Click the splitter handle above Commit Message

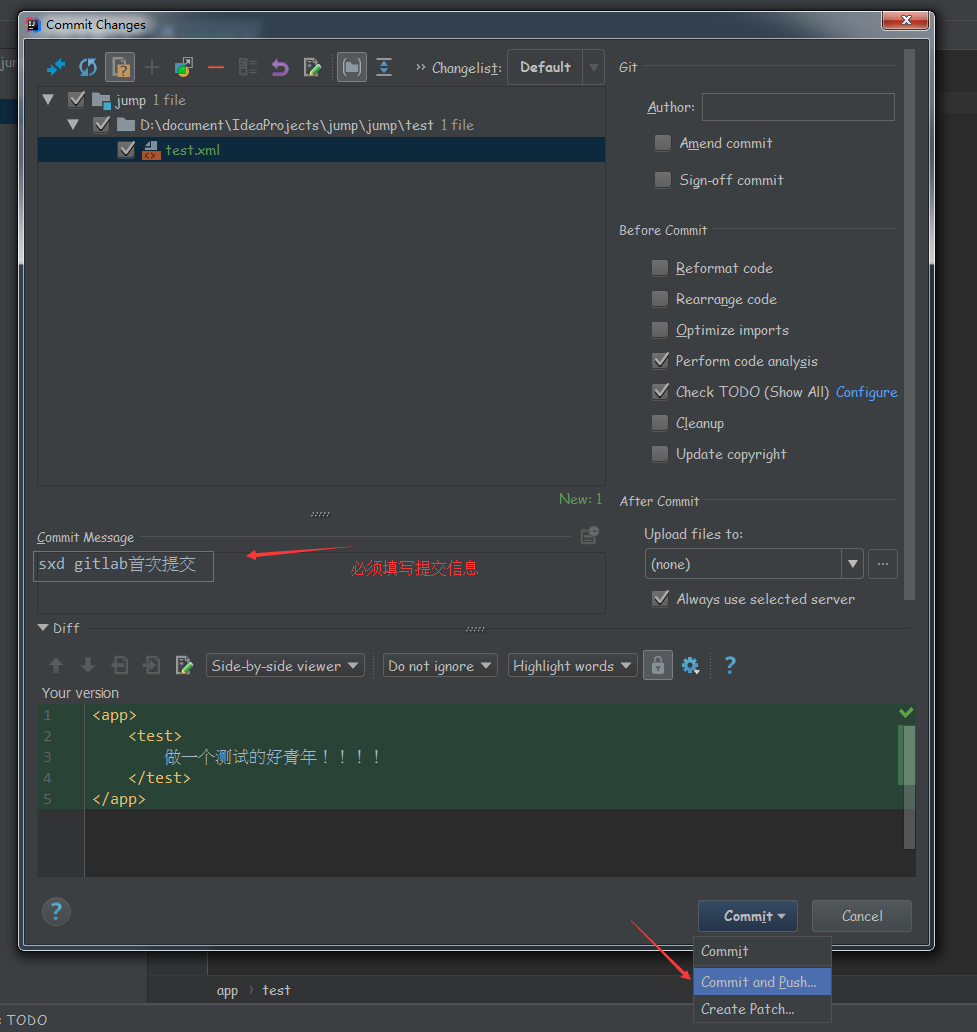pos(321,514)
